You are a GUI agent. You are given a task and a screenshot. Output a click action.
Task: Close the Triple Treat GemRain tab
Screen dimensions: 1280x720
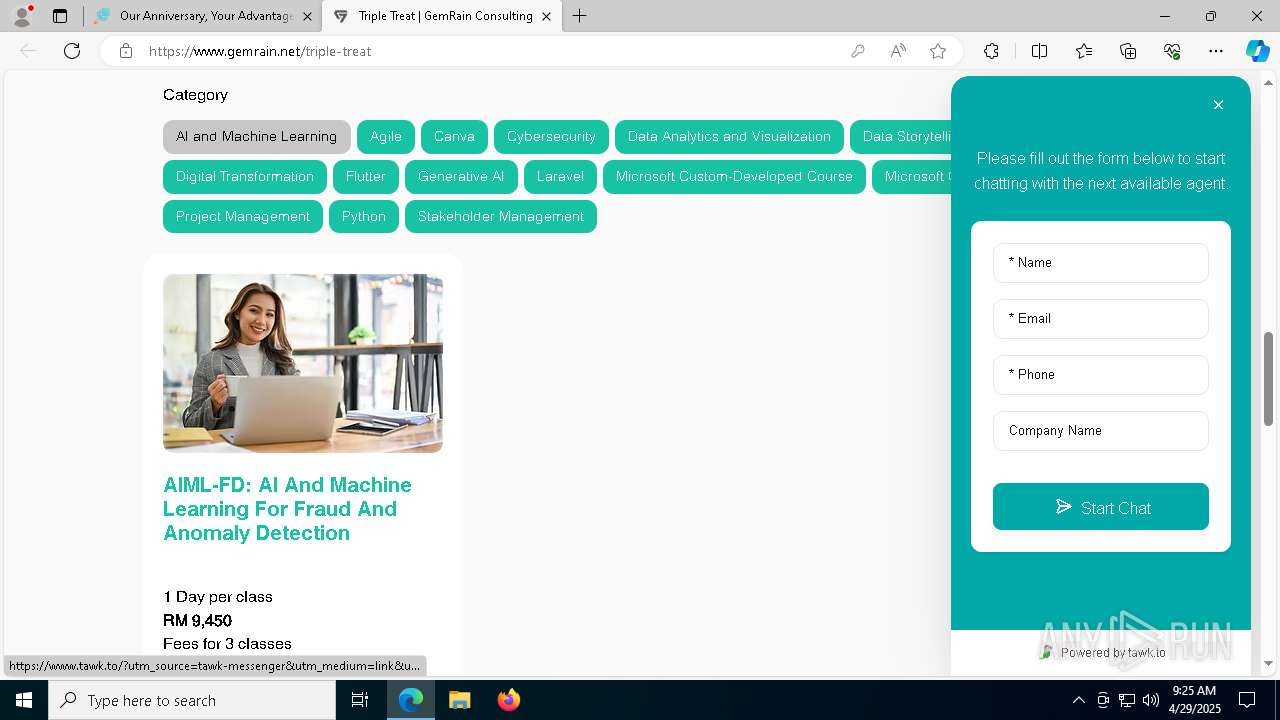546,16
